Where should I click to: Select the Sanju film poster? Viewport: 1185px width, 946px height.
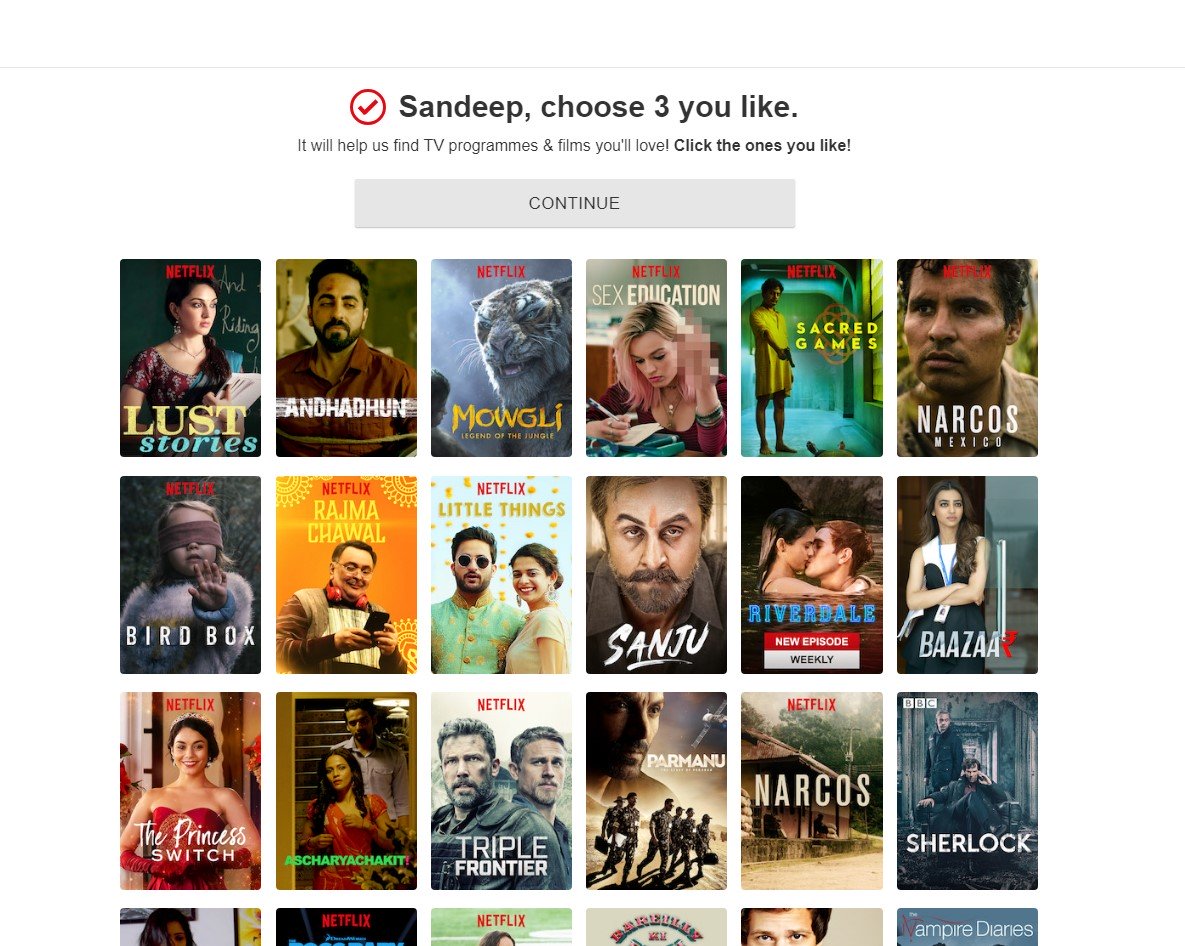[x=656, y=574]
